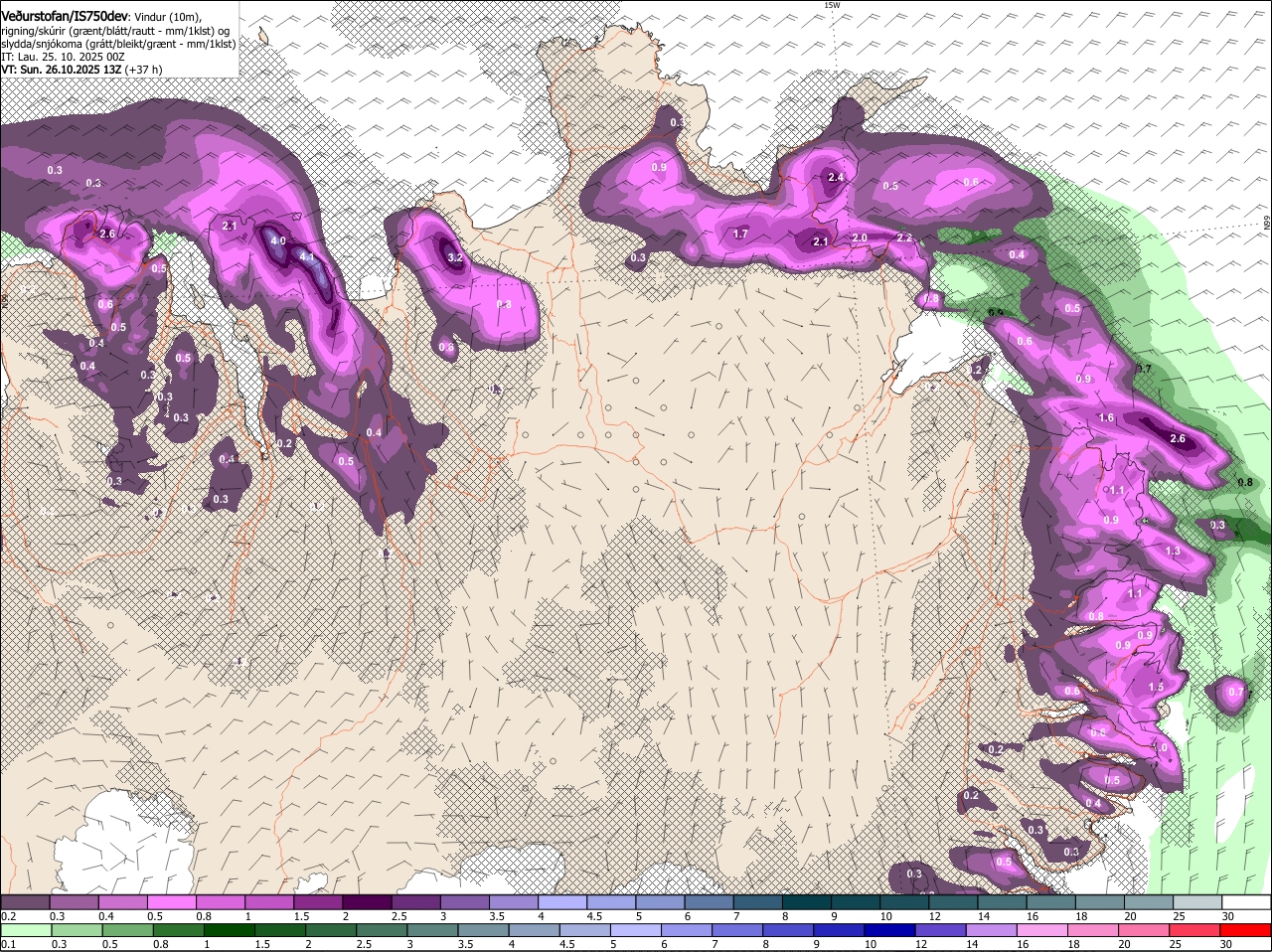The height and width of the screenshot is (952, 1272).
Task: Click the 2.4 value in the northern band
Action: point(836,177)
